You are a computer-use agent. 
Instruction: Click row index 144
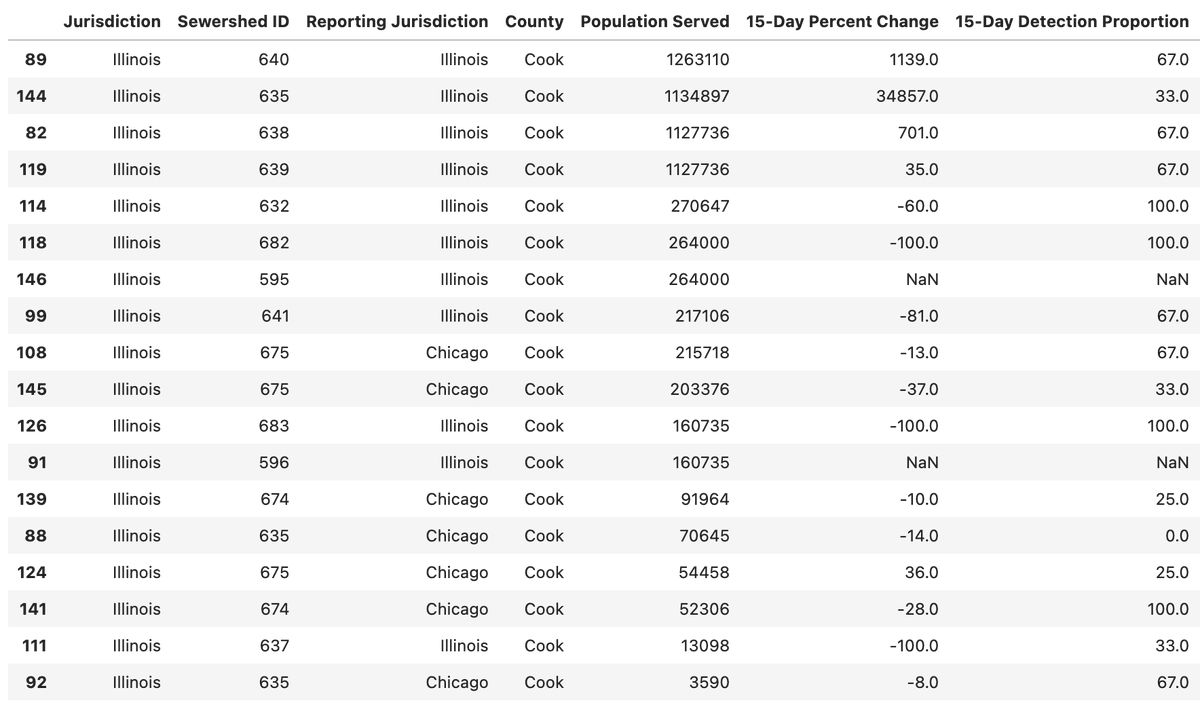pyautogui.click(x=32, y=96)
